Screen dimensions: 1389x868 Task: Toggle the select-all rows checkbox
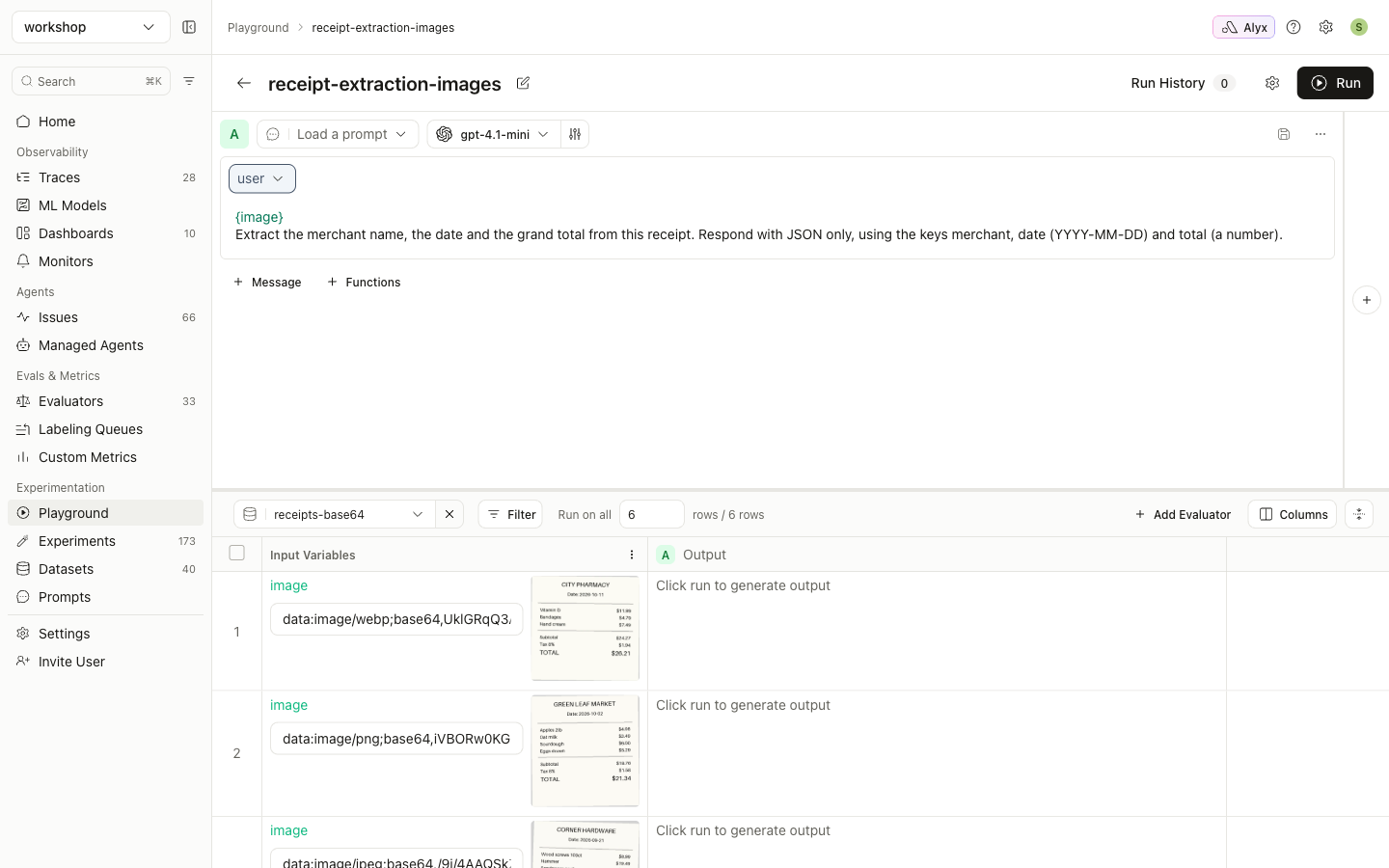[237, 553]
